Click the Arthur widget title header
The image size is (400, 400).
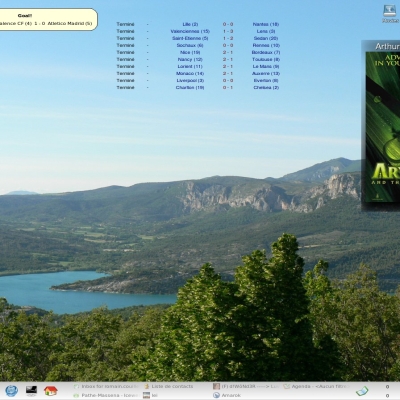pyautogui.click(x=387, y=46)
